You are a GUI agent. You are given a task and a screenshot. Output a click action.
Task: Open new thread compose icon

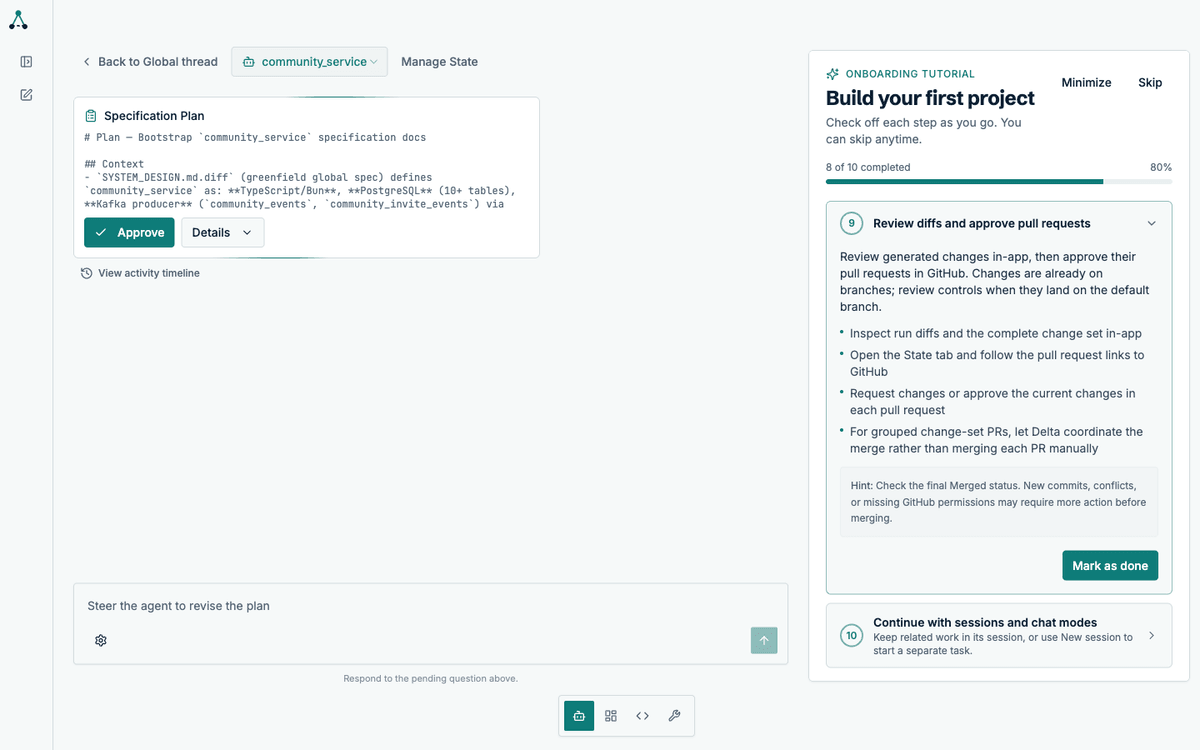click(x=26, y=95)
